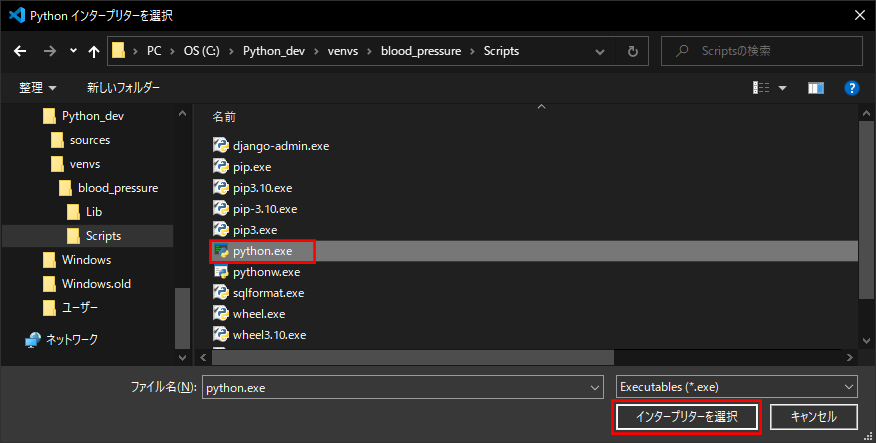This screenshot has height=443, width=876.
Task: Select Windows.old folder in tree
Action: pyautogui.click(x=96, y=284)
